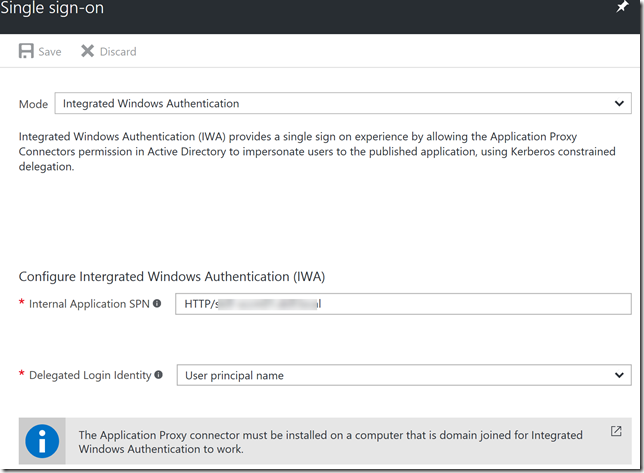Viewport: 644px width, 473px height.
Task: Click chevron on User principal name dropdown
Action: (620, 375)
